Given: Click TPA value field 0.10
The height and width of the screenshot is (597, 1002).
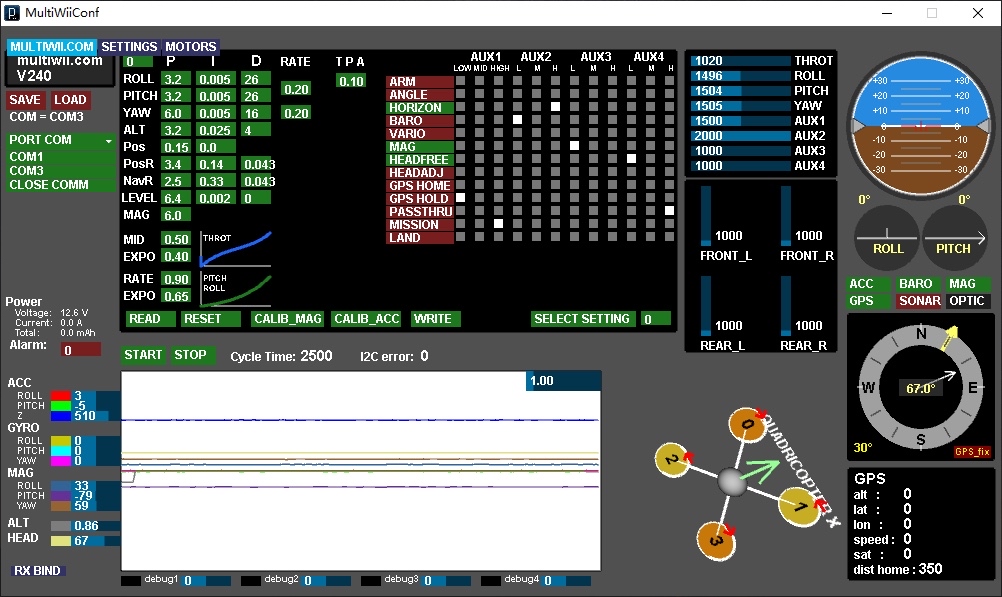Looking at the screenshot, I should point(351,81).
